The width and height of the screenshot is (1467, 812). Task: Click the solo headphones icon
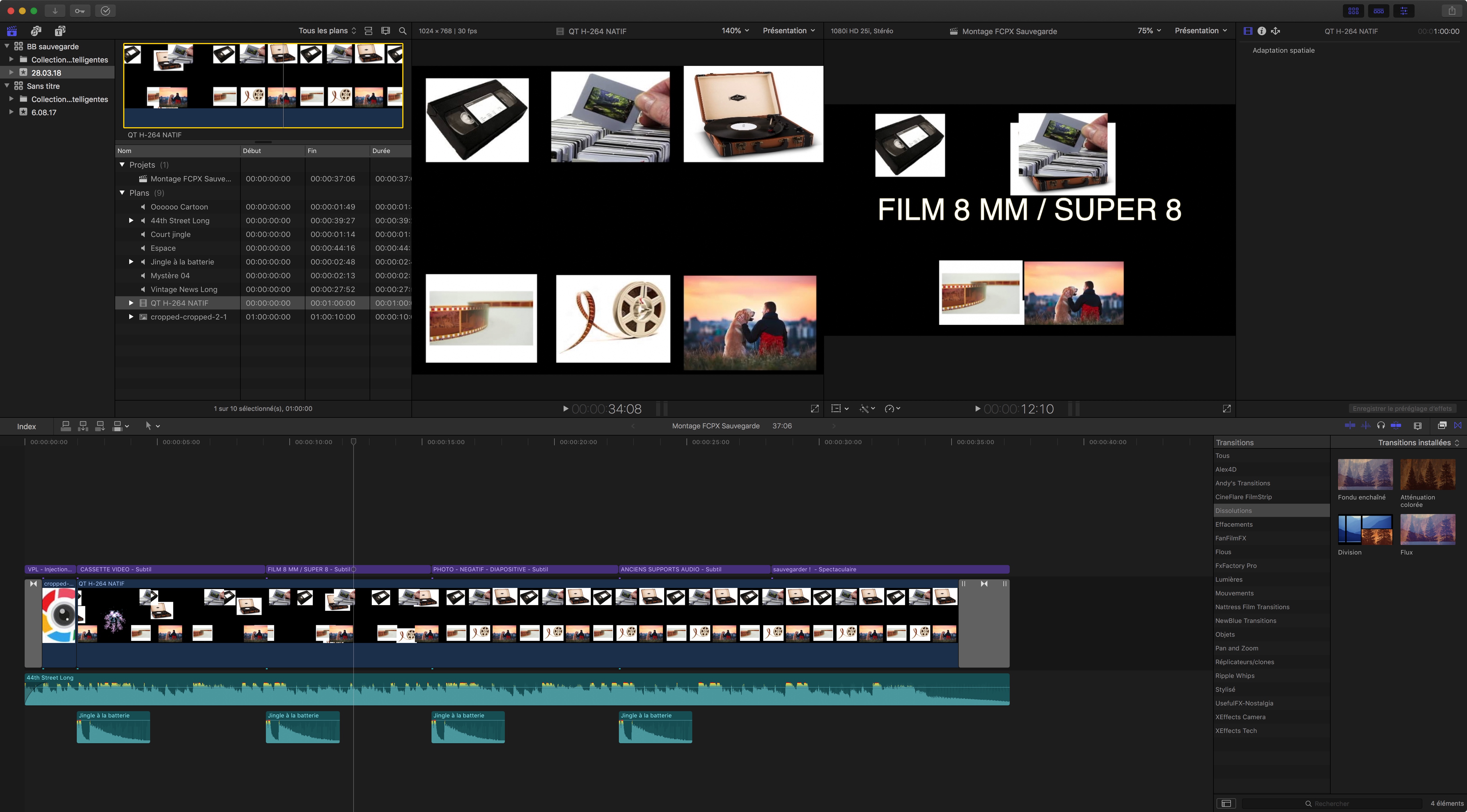(x=1380, y=425)
